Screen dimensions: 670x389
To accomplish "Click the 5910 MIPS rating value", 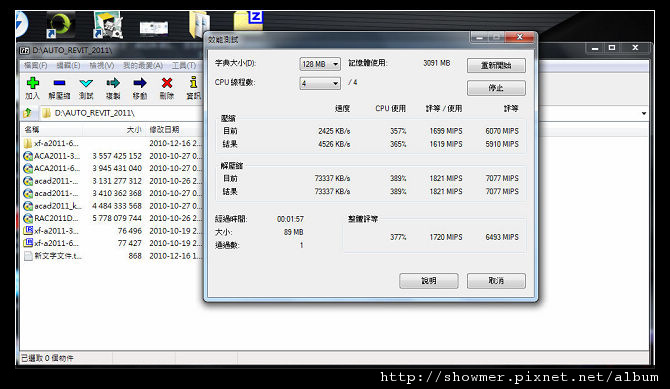I will click(x=502, y=144).
